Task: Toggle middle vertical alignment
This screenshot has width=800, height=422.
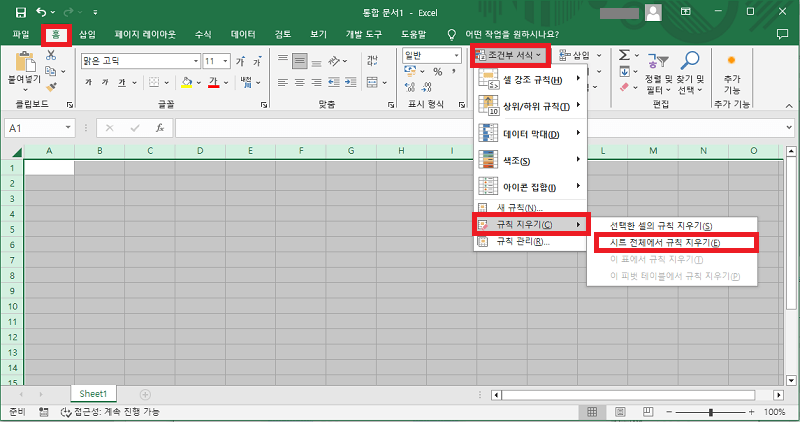Action: pyautogui.click(x=299, y=61)
